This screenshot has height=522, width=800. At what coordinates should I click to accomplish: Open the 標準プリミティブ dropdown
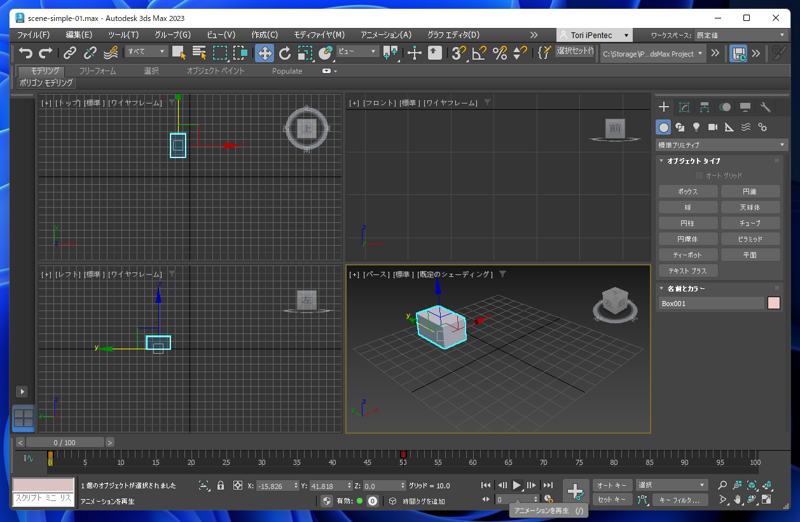coord(721,145)
